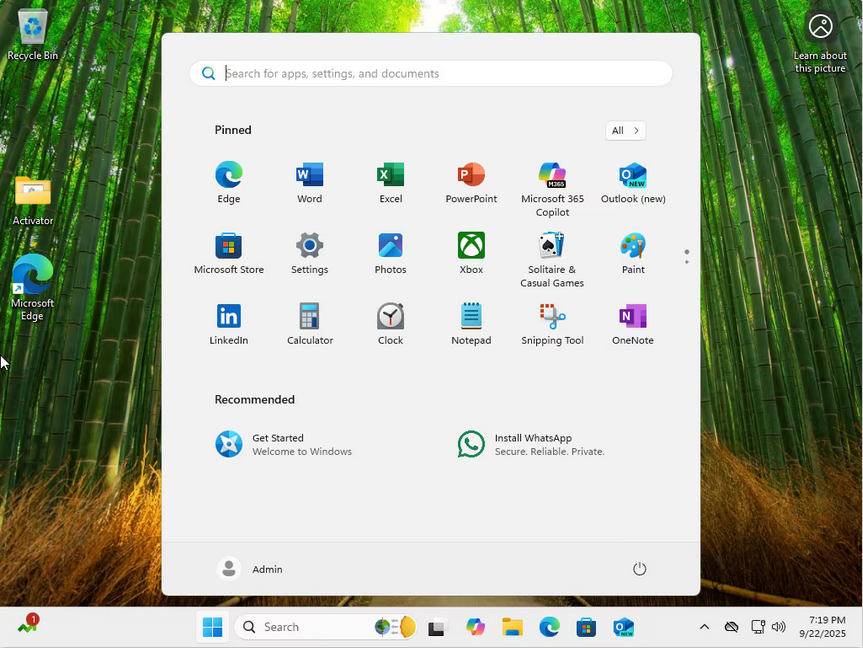Open the Xbox app
The width and height of the screenshot is (863, 648).
[471, 253]
